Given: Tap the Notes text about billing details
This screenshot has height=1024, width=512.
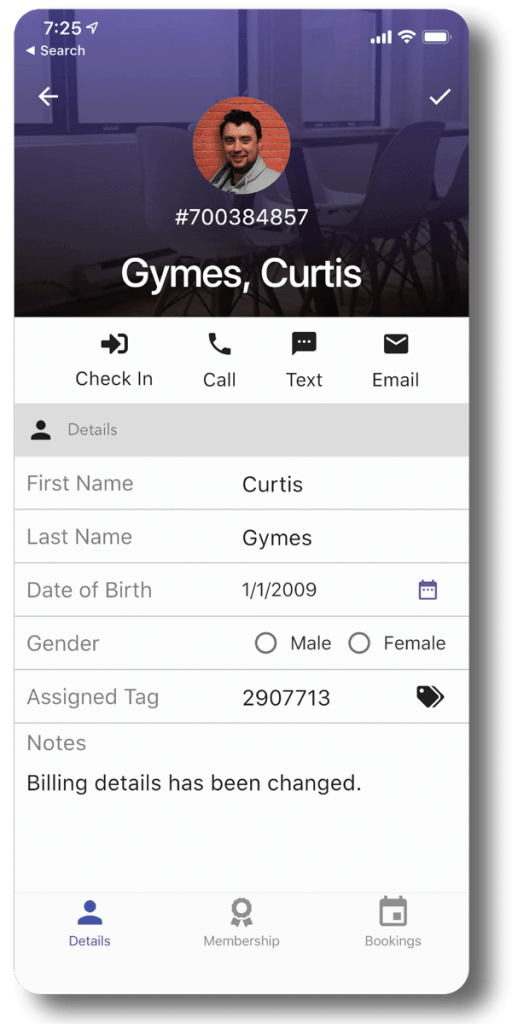Looking at the screenshot, I should pos(194,782).
